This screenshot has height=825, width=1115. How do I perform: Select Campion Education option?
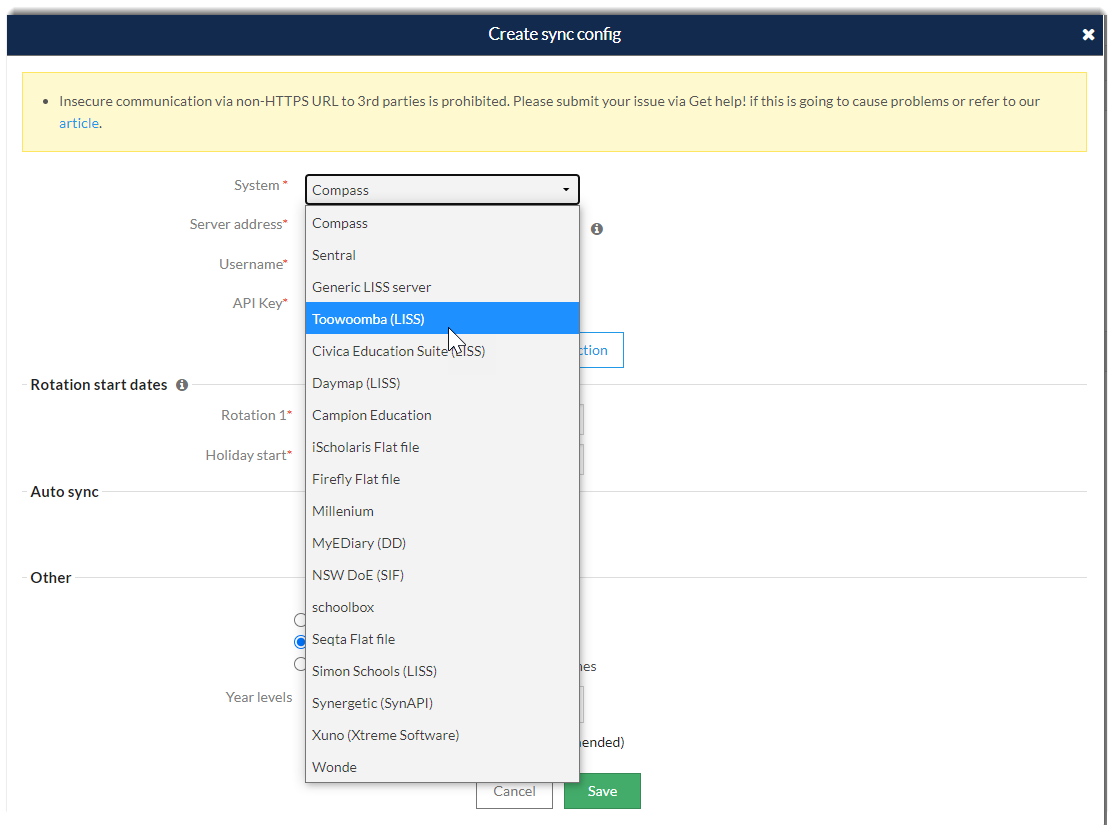click(442, 415)
